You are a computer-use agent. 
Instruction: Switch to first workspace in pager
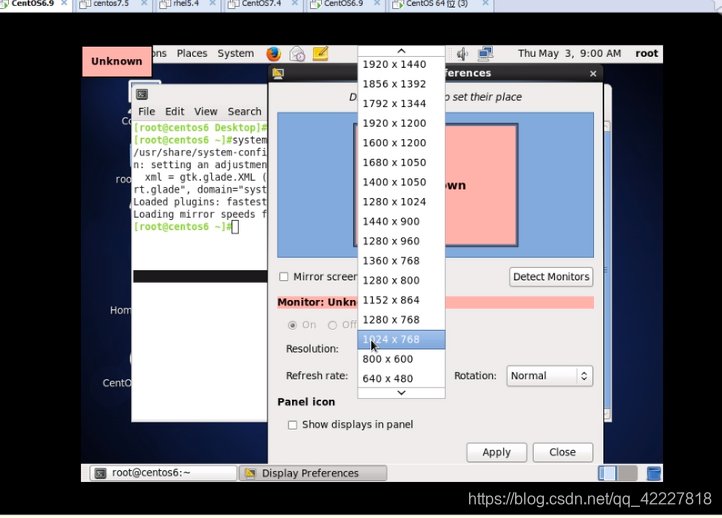point(607,473)
